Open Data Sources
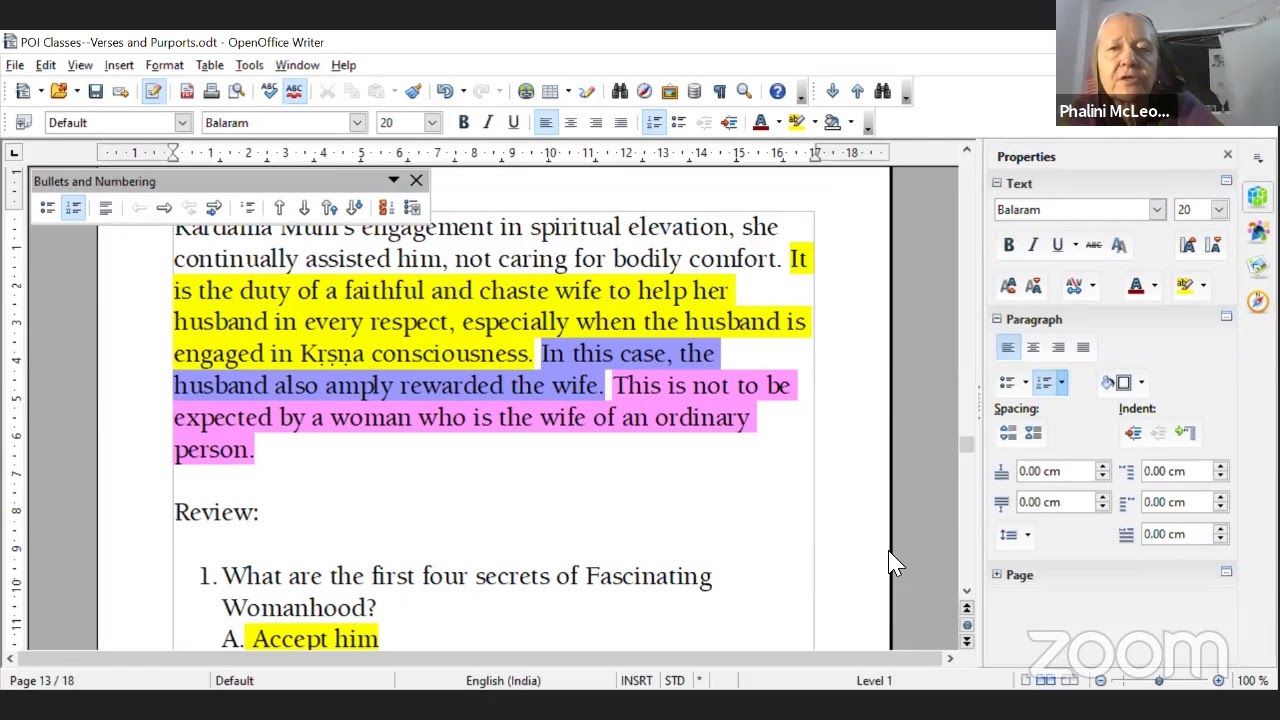The image size is (1280, 720). (694, 92)
